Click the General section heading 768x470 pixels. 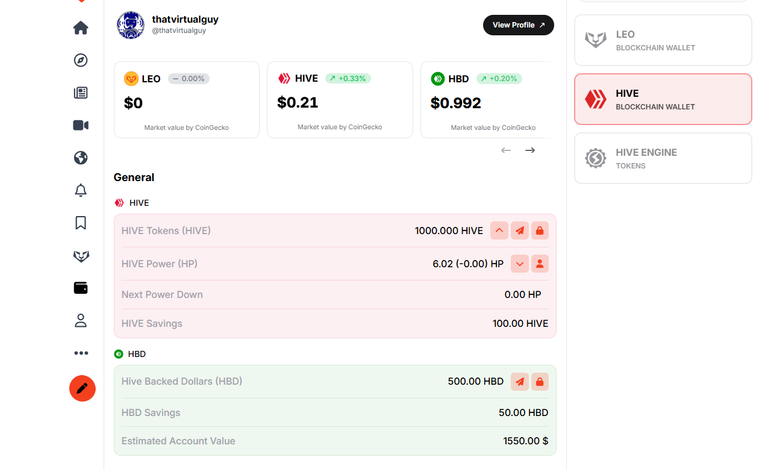(x=134, y=177)
